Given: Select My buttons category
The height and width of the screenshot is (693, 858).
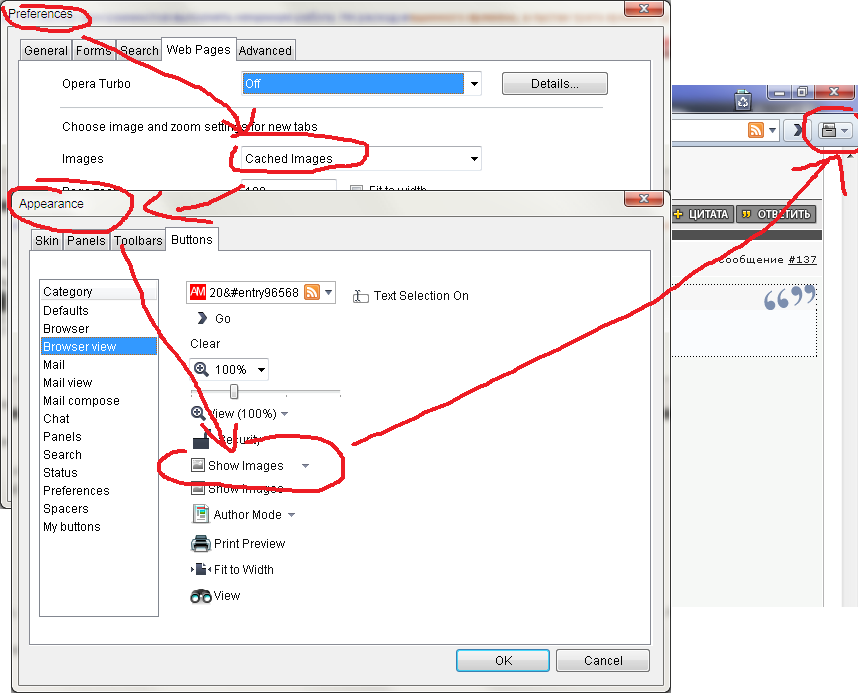Looking at the screenshot, I should point(98,527).
